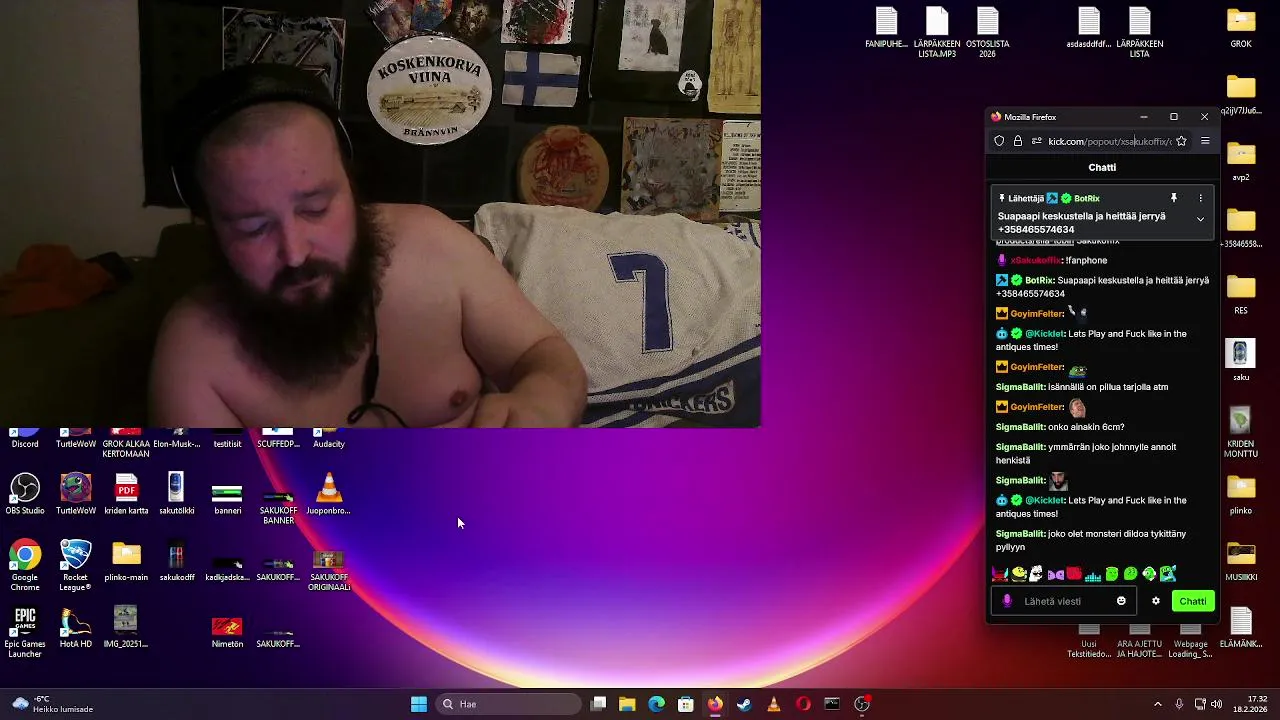Click SigmaBallit name before 'onko ainakin 6cm?'
The height and width of the screenshot is (720, 1280).
coord(1020,427)
